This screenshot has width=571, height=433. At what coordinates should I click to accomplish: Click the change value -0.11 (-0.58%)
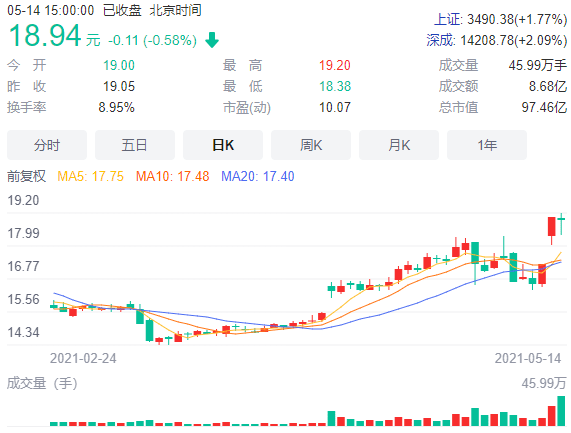click(x=153, y=40)
